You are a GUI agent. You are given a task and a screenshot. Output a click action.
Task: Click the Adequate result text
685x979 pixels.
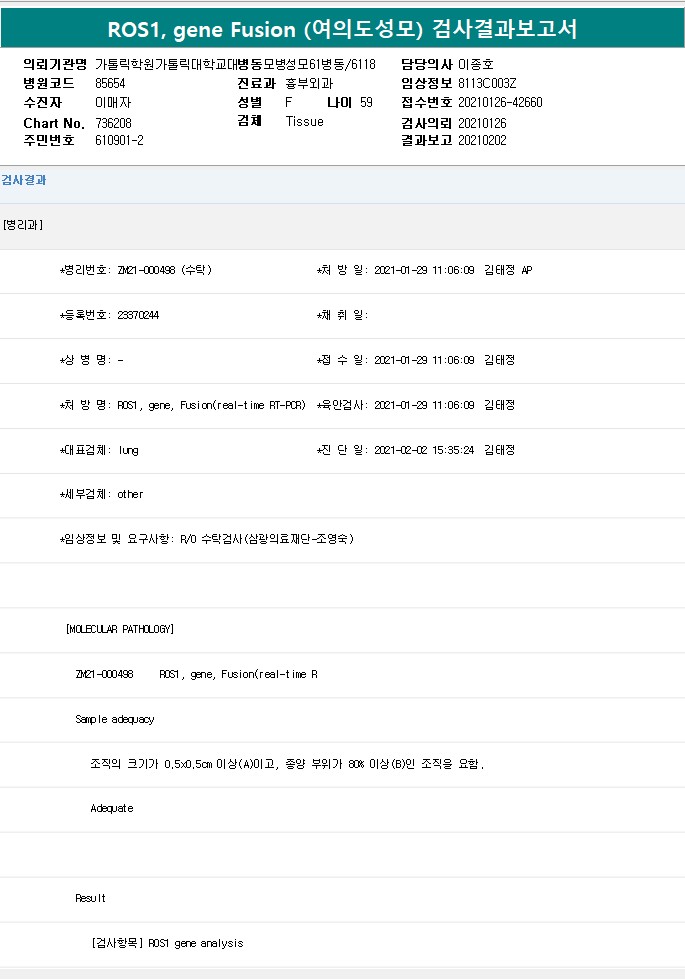(112, 808)
